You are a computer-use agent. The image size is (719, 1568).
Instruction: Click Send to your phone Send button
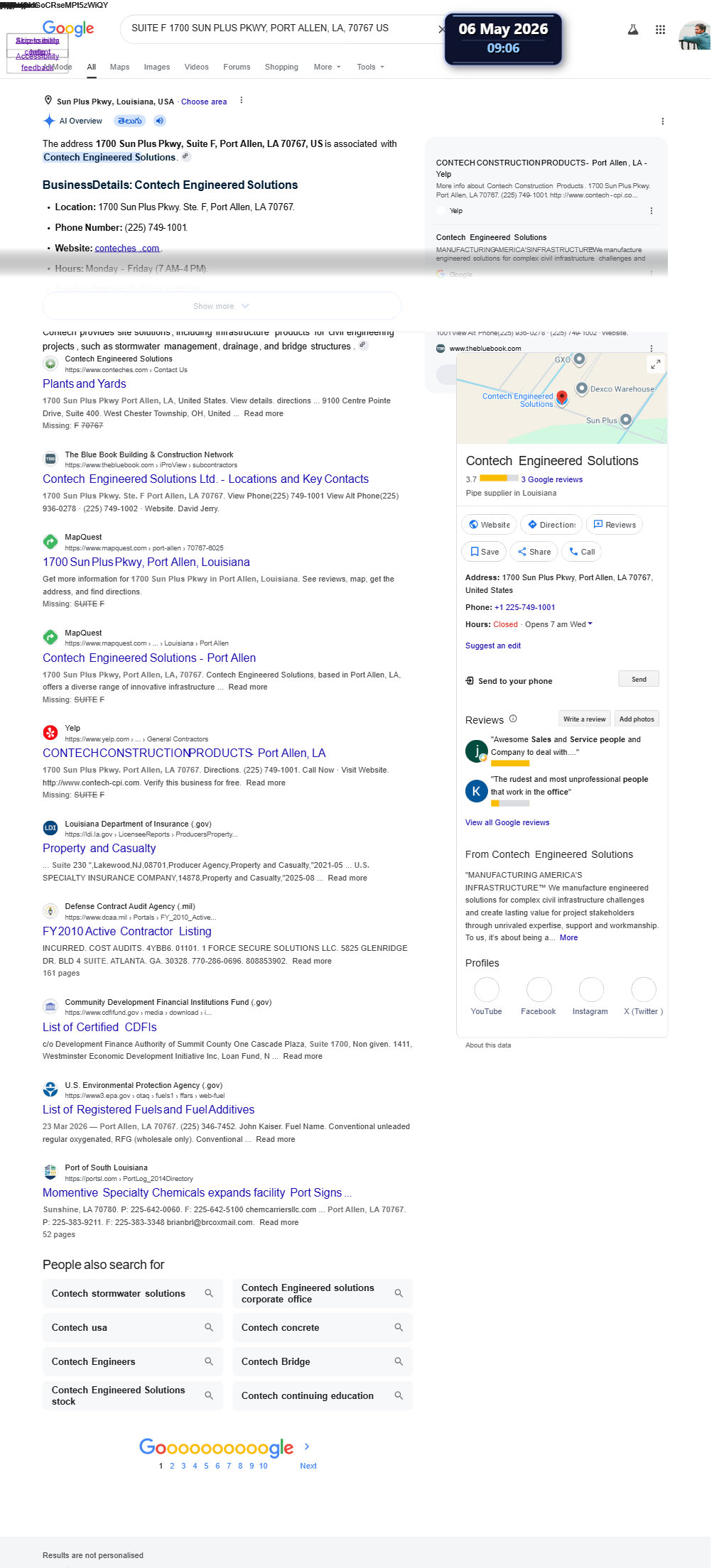(639, 679)
